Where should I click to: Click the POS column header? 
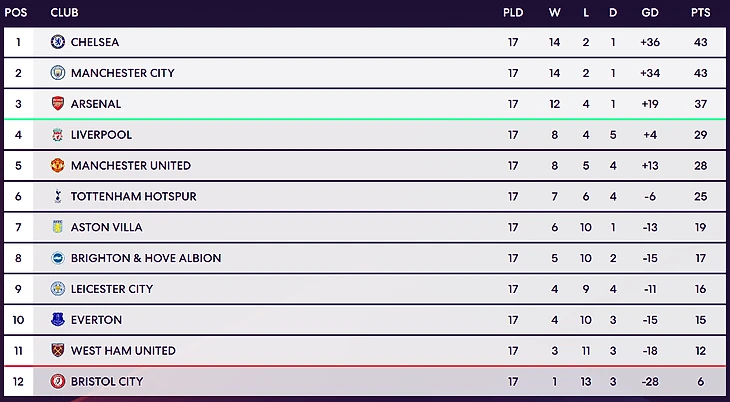tap(18, 13)
